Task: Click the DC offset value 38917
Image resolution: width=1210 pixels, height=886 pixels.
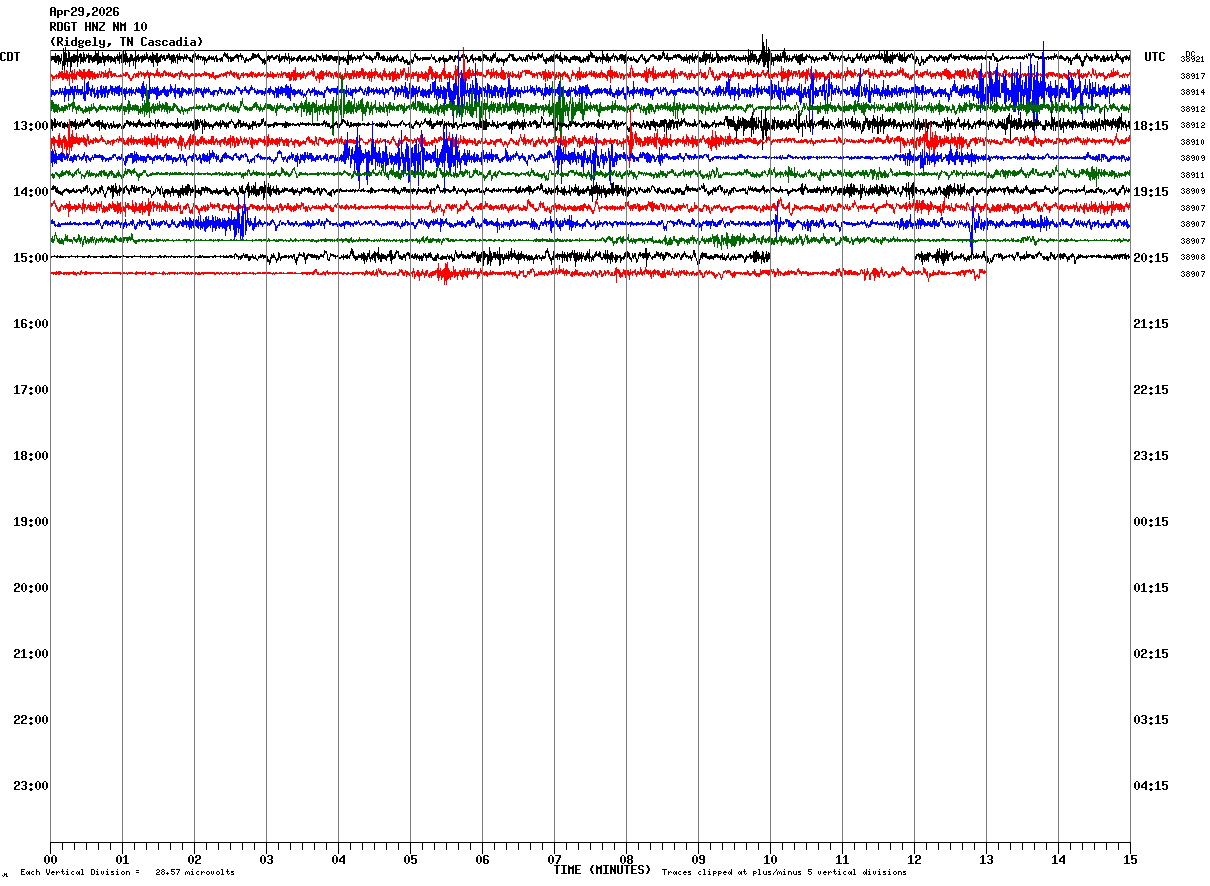Action: pyautogui.click(x=1192, y=76)
